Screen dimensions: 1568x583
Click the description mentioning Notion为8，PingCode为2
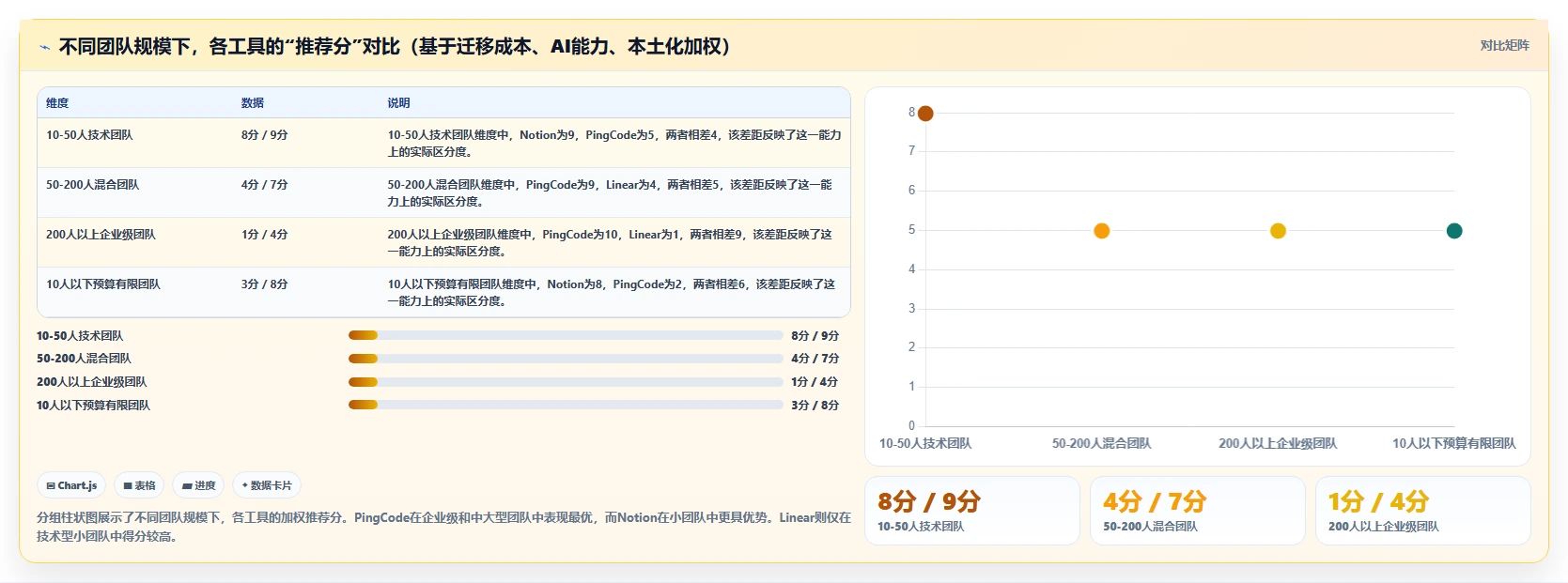[x=612, y=293]
